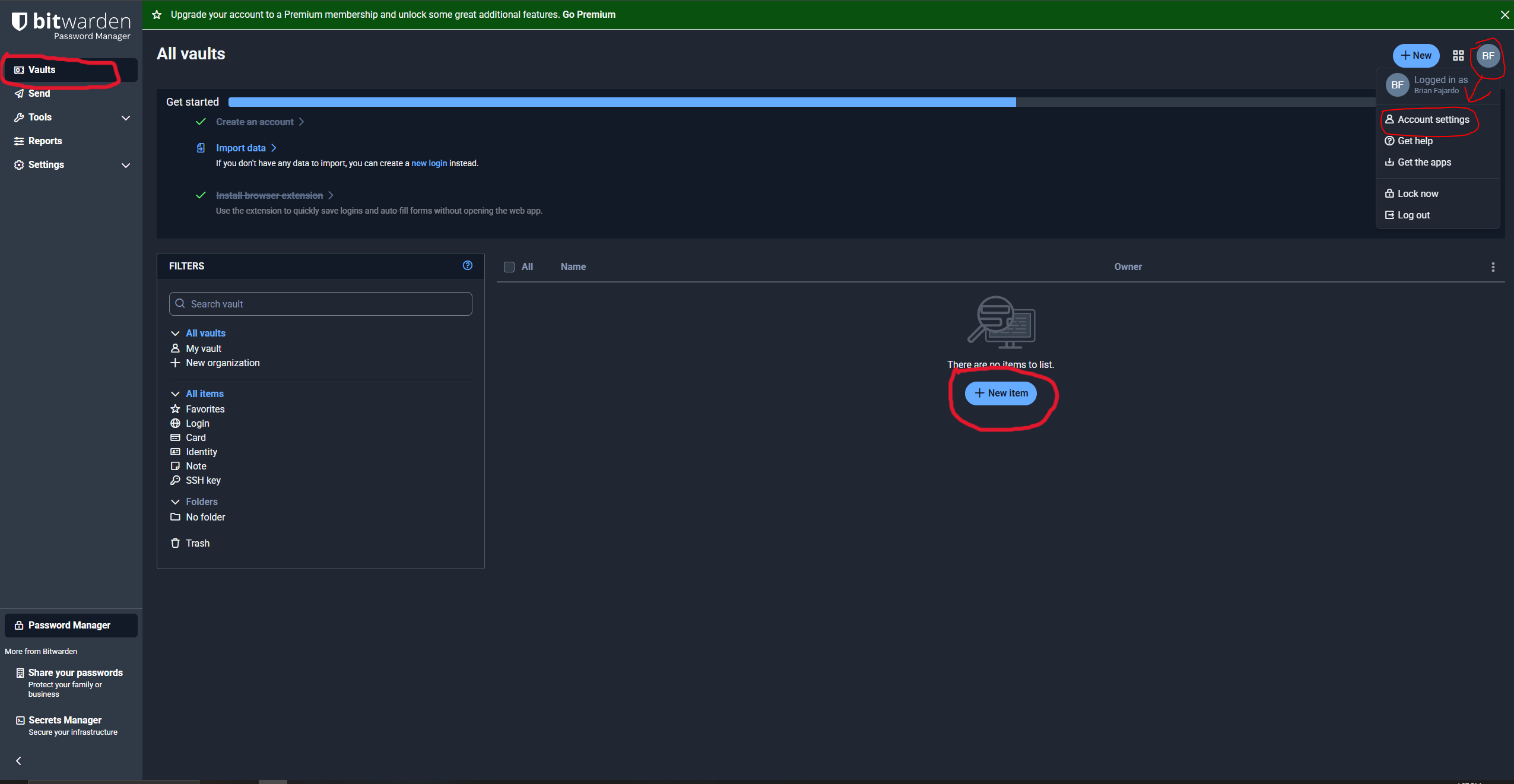This screenshot has height=784, width=1514.
Task: Filter by the Trash icon
Action: (175, 543)
